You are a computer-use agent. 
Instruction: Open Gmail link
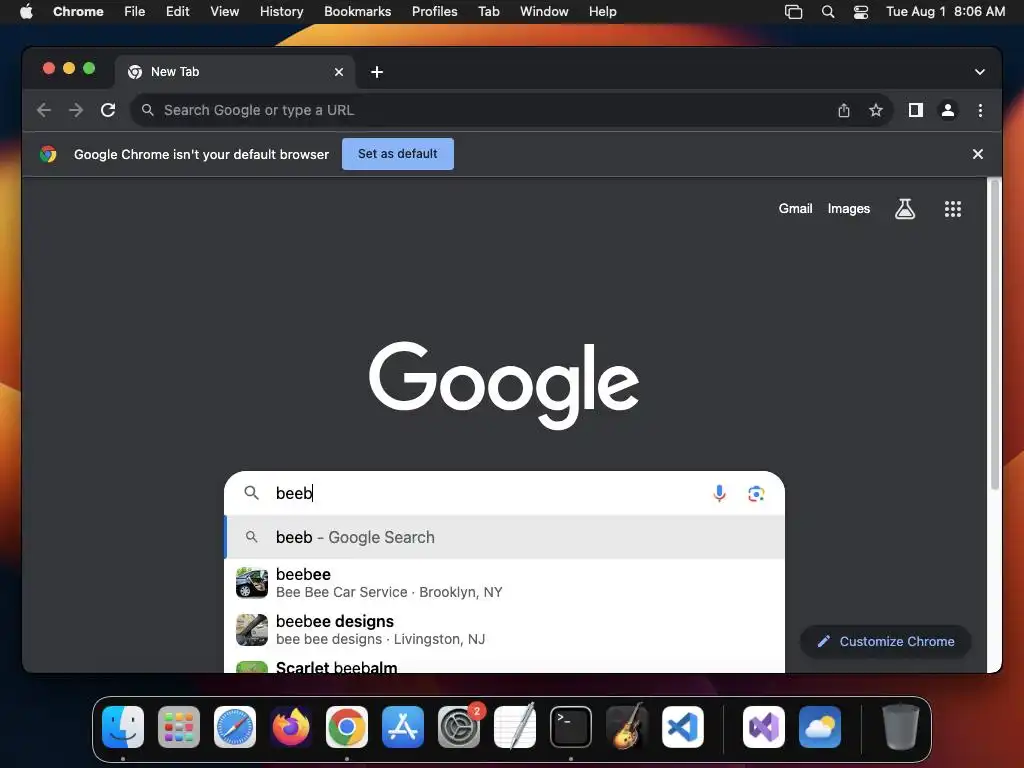tap(795, 208)
